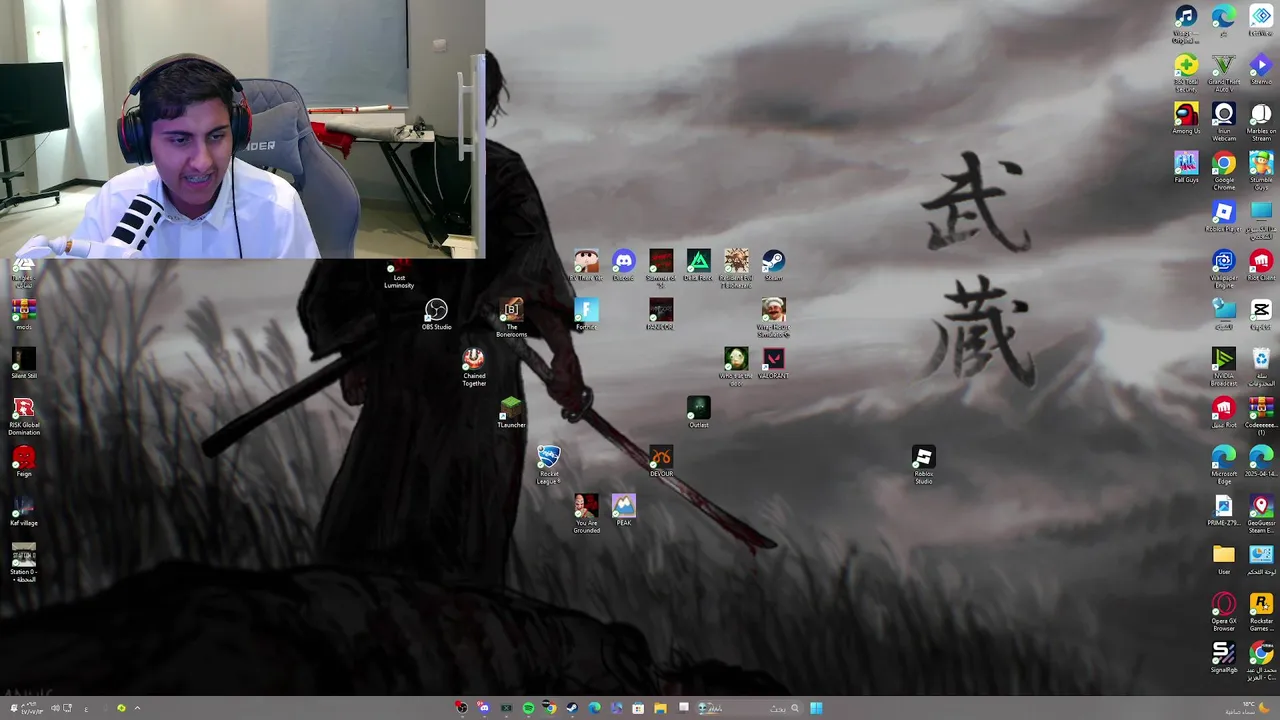Launch TLauncher Minecraft shortcut

coord(511,412)
